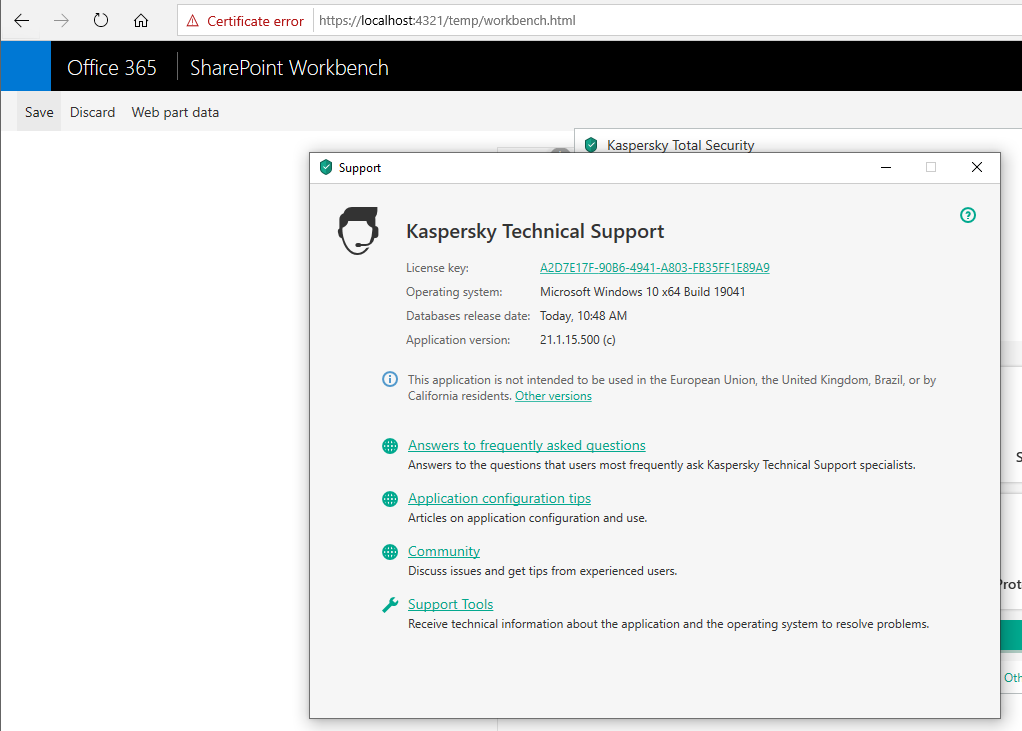Open the browser home page icon

(141, 21)
